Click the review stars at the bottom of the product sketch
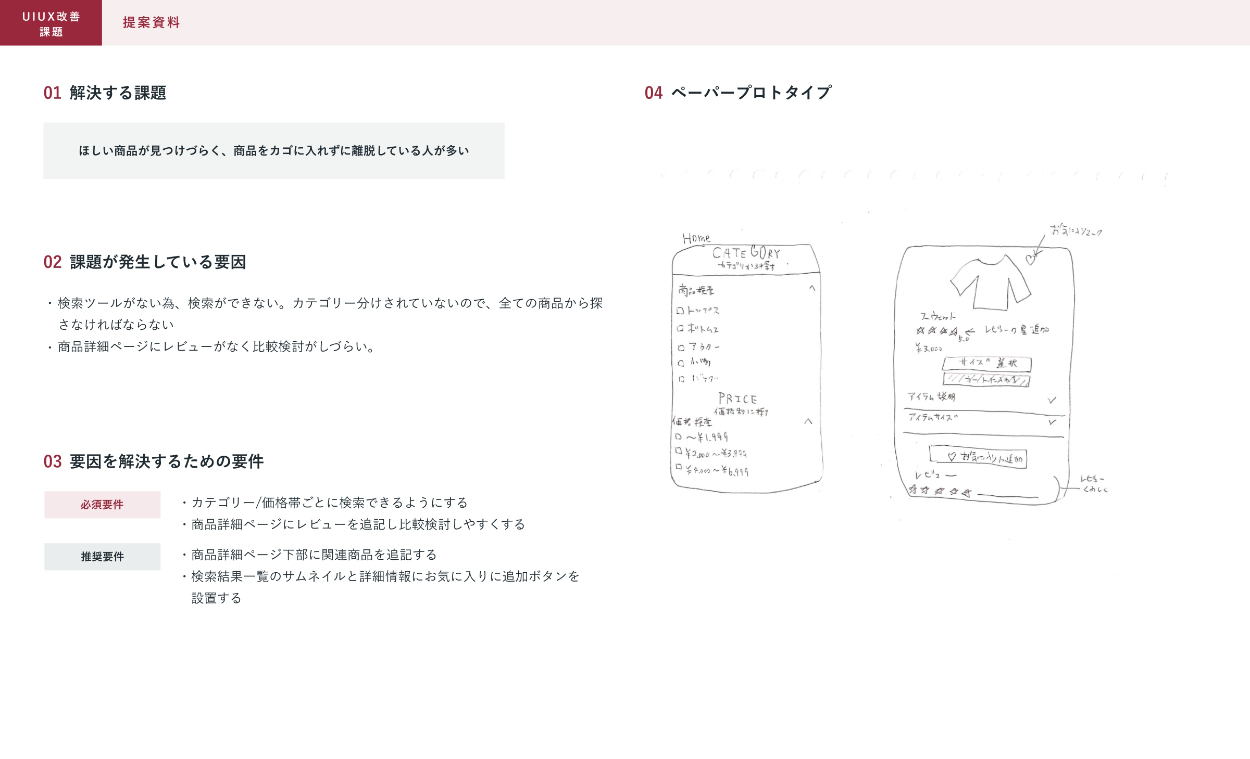Image resolution: width=1250 pixels, height=759 pixels. point(939,491)
